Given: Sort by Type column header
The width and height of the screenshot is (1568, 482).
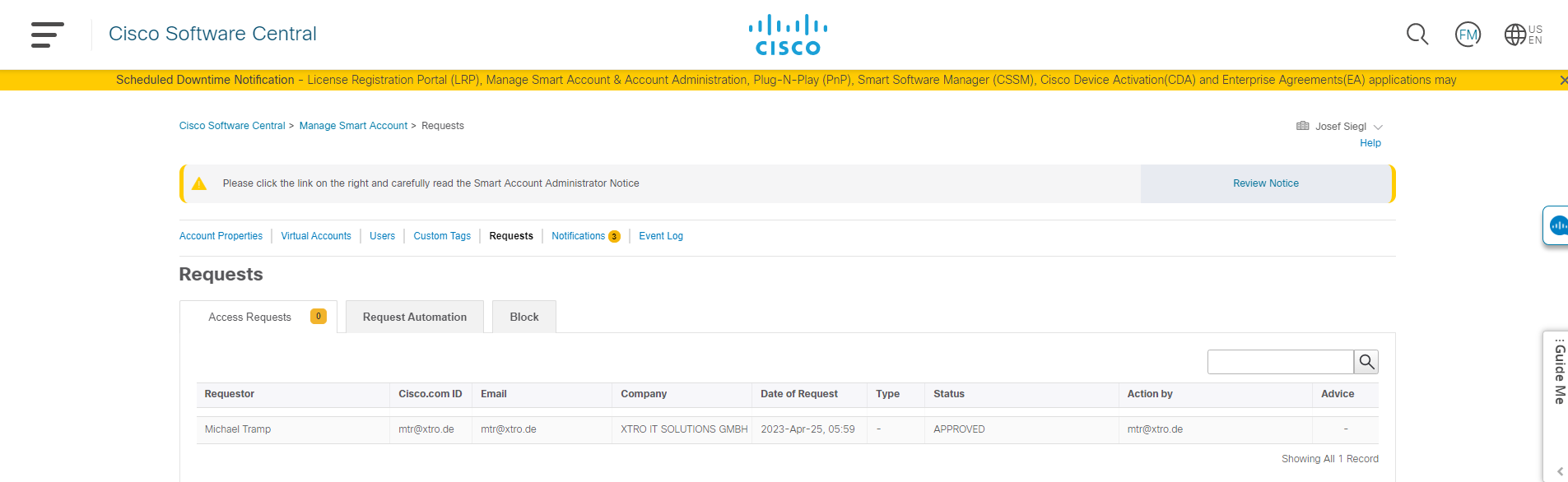Looking at the screenshot, I should point(887,394).
